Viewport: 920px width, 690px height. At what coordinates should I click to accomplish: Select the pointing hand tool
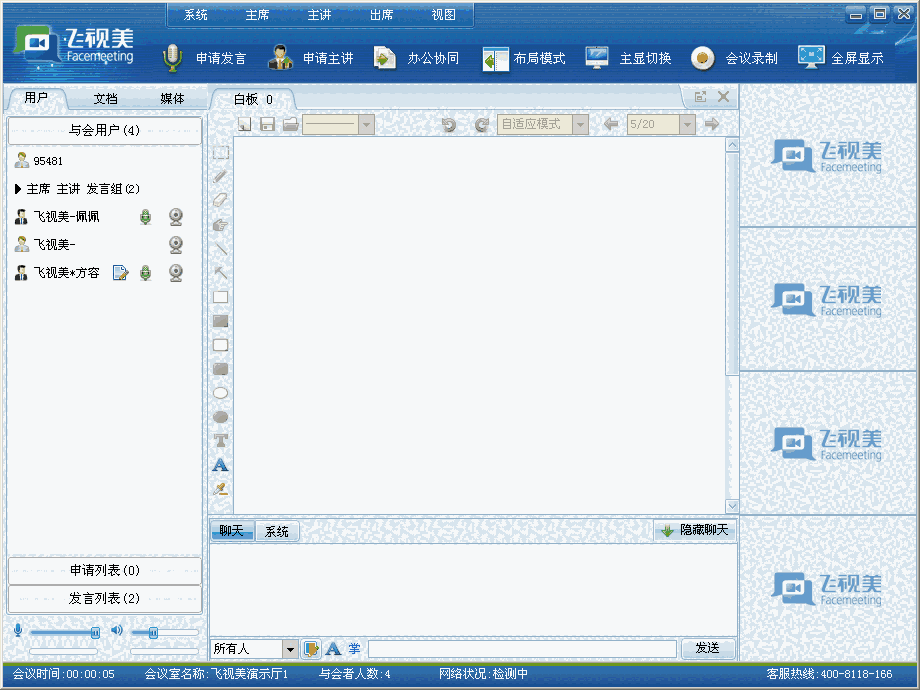221,225
